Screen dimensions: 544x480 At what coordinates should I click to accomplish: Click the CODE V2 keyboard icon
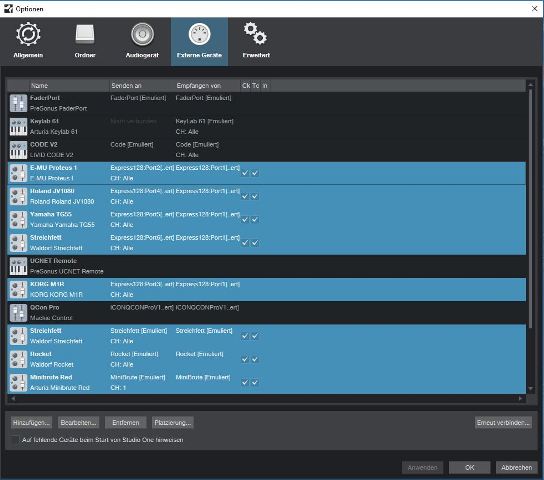[x=18, y=150]
